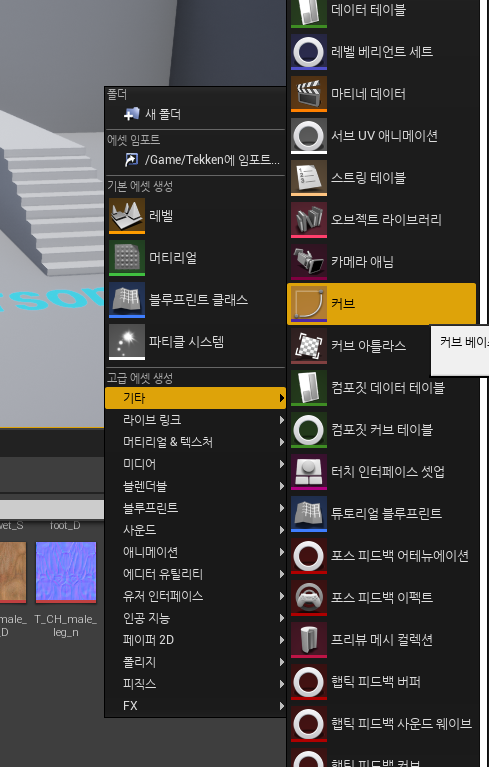Choose the 머티리얼 label text
Viewport: 489px width, 767px height.
tap(173, 258)
